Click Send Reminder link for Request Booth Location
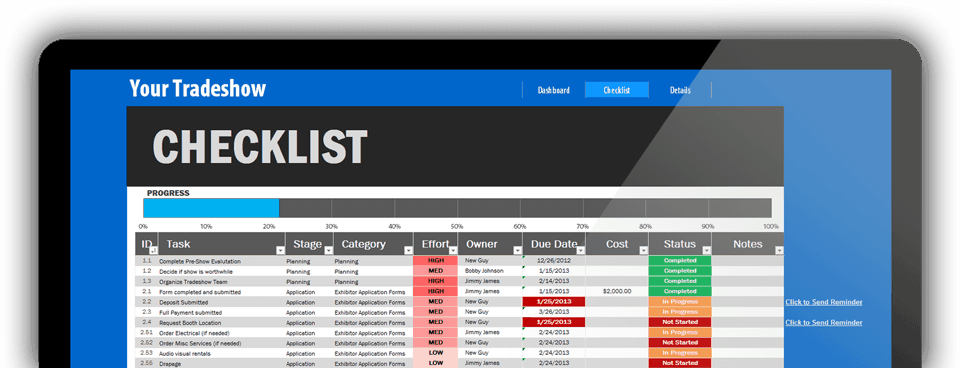The width and height of the screenshot is (960, 368). [x=823, y=322]
